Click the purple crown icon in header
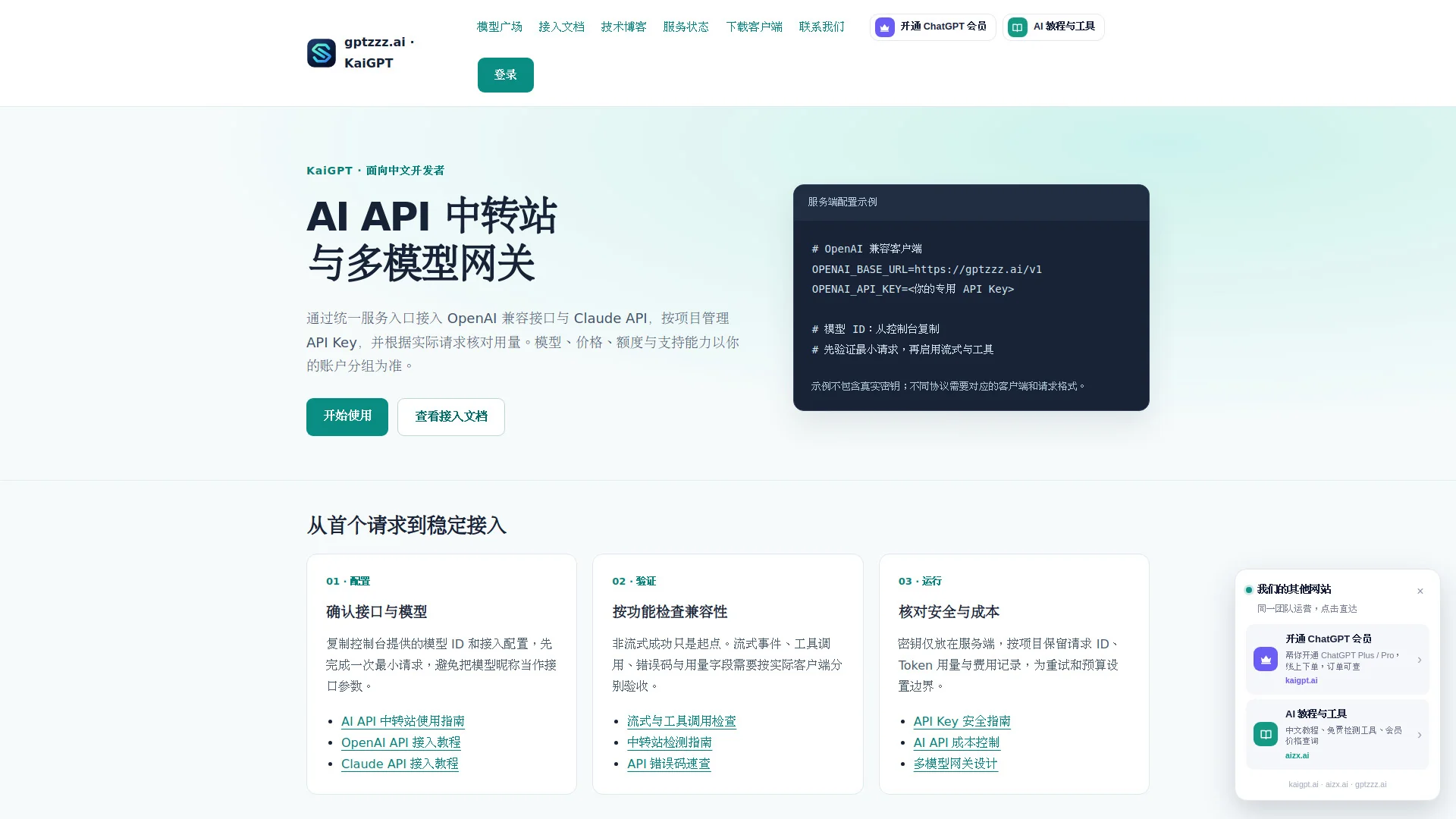Viewport: 1456px width, 819px height. coord(885,27)
